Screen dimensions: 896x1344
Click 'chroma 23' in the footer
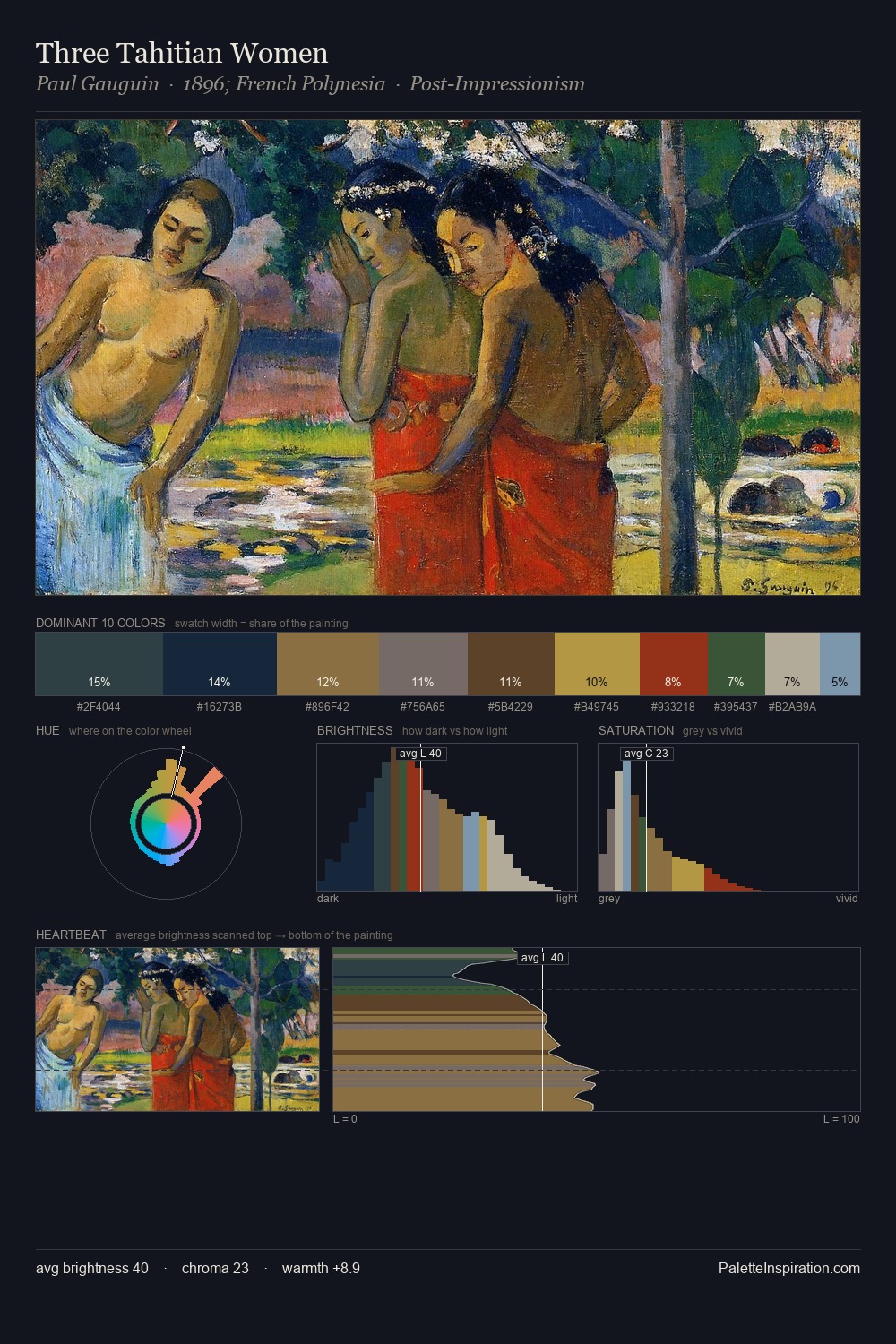[215, 1268]
